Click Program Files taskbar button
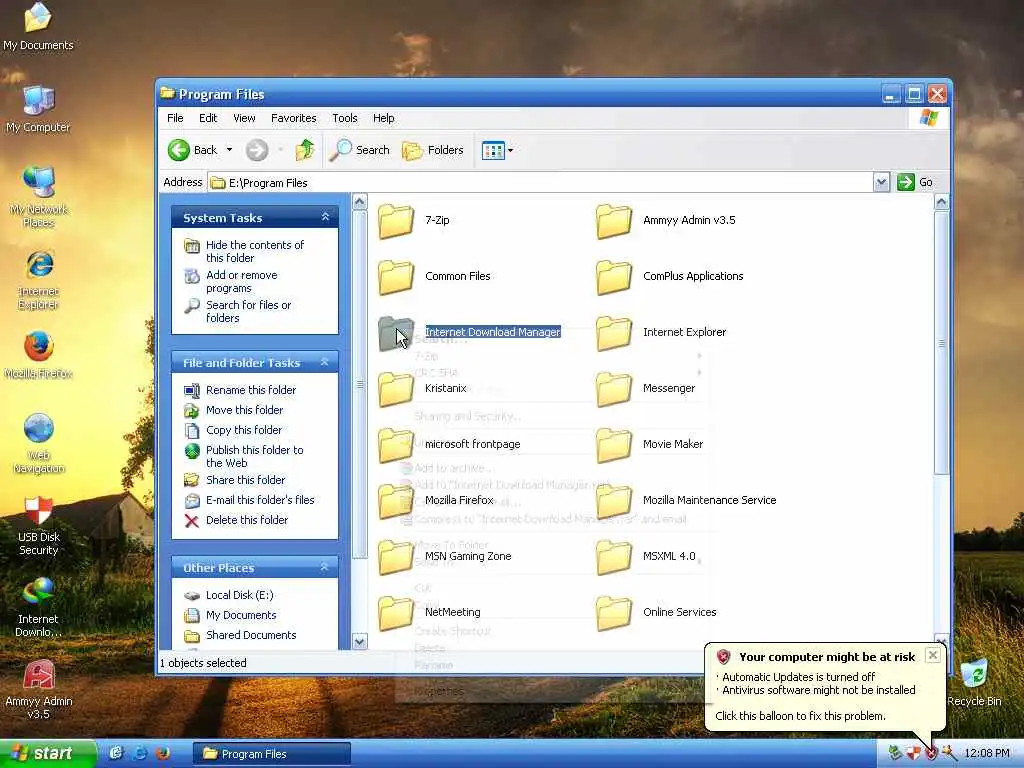 [x=272, y=754]
